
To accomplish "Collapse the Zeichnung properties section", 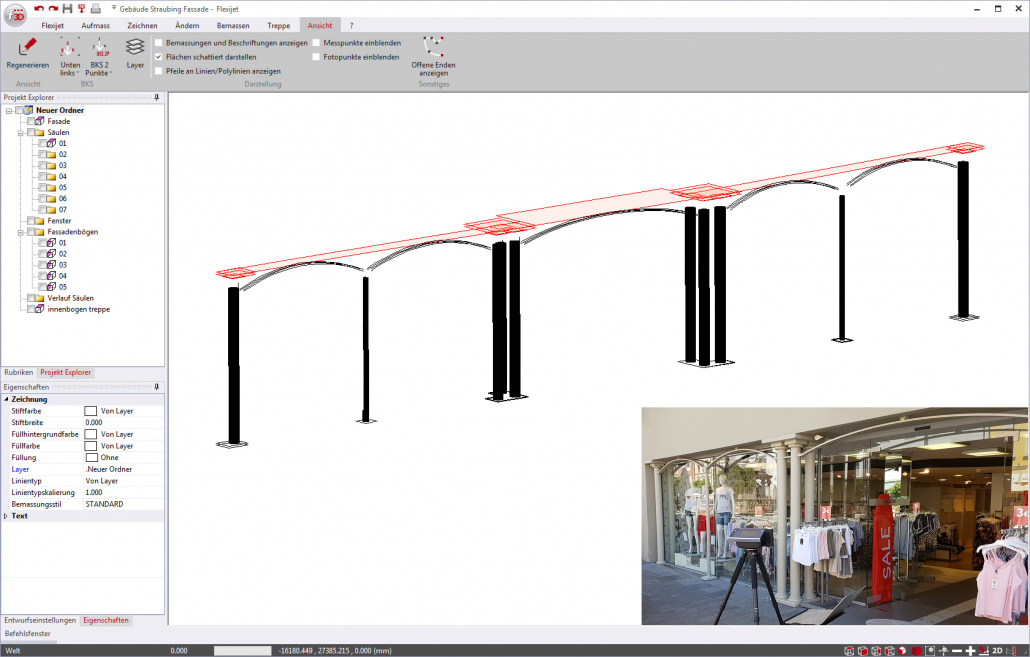I will [6, 399].
